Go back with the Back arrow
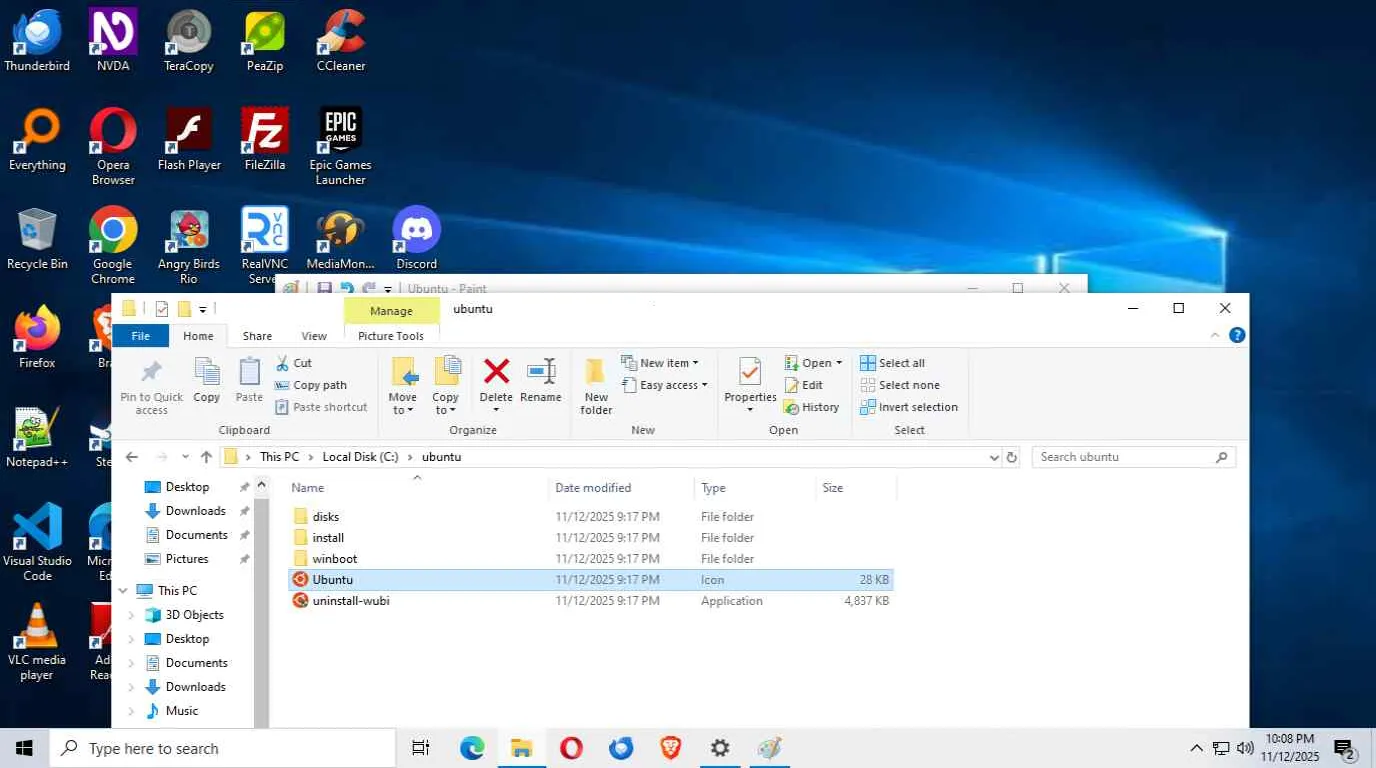Screen dimensions: 1376x768 pyautogui.click(x=132, y=457)
